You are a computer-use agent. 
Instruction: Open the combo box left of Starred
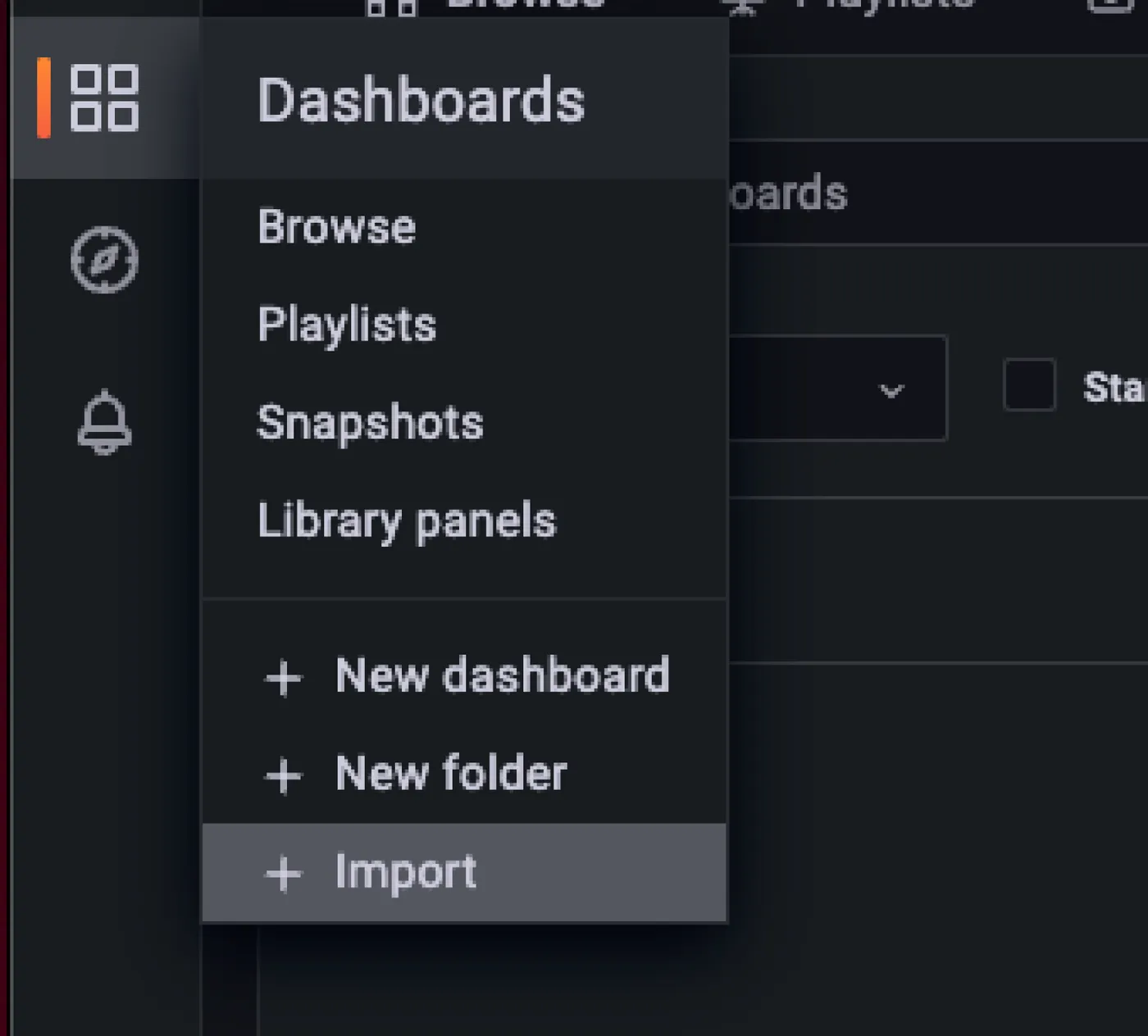tap(836, 388)
